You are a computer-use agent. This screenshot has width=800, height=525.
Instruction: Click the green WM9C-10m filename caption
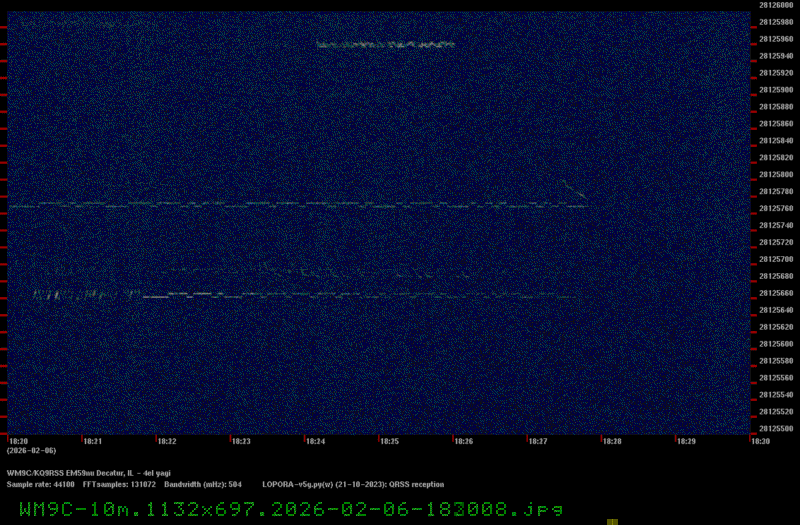coord(291,509)
